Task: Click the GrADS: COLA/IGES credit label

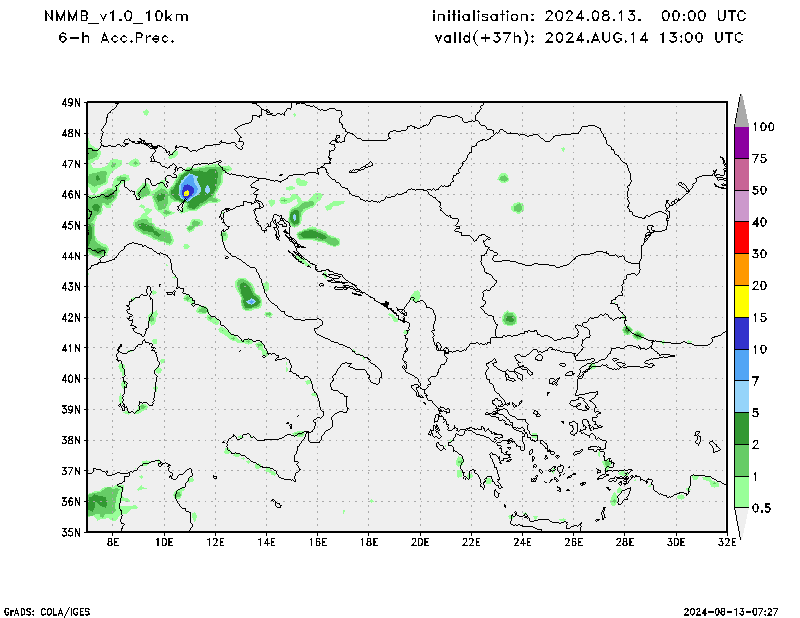Action: (52, 610)
